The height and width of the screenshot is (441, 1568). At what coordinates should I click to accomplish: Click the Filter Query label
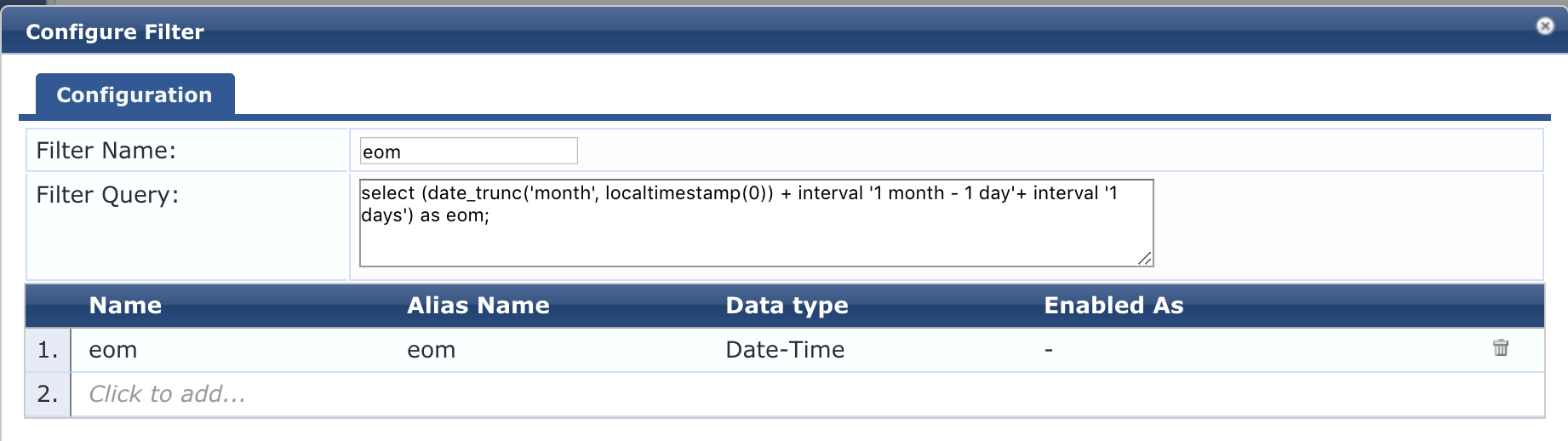coord(107,195)
